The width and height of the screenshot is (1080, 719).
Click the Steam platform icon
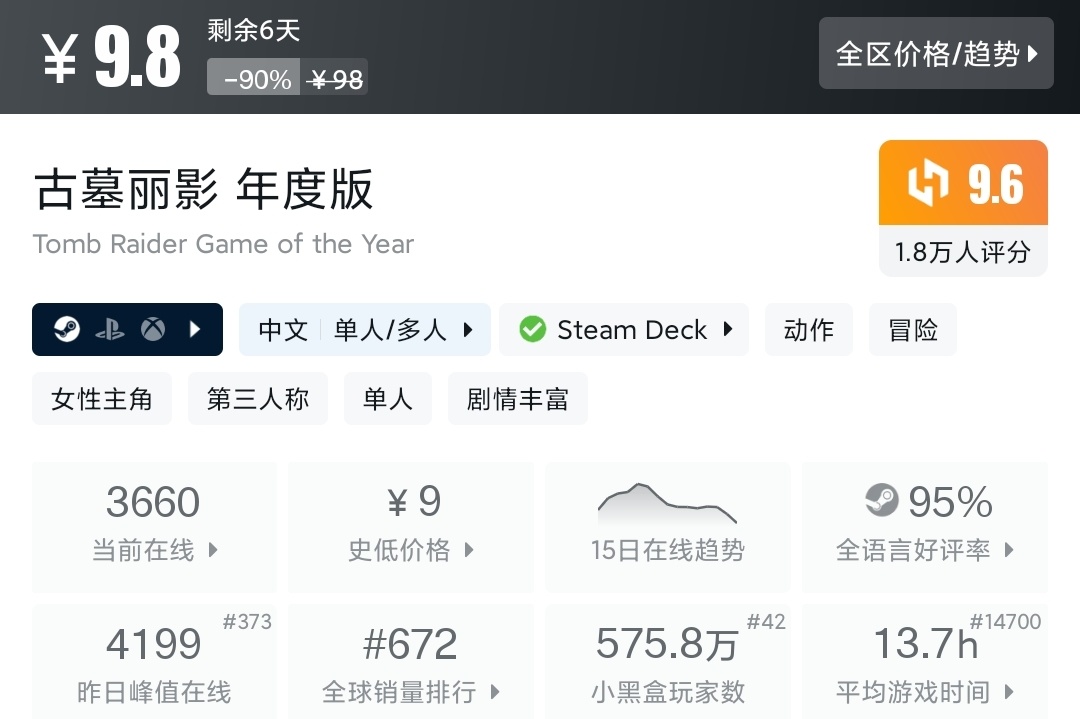(x=67, y=329)
